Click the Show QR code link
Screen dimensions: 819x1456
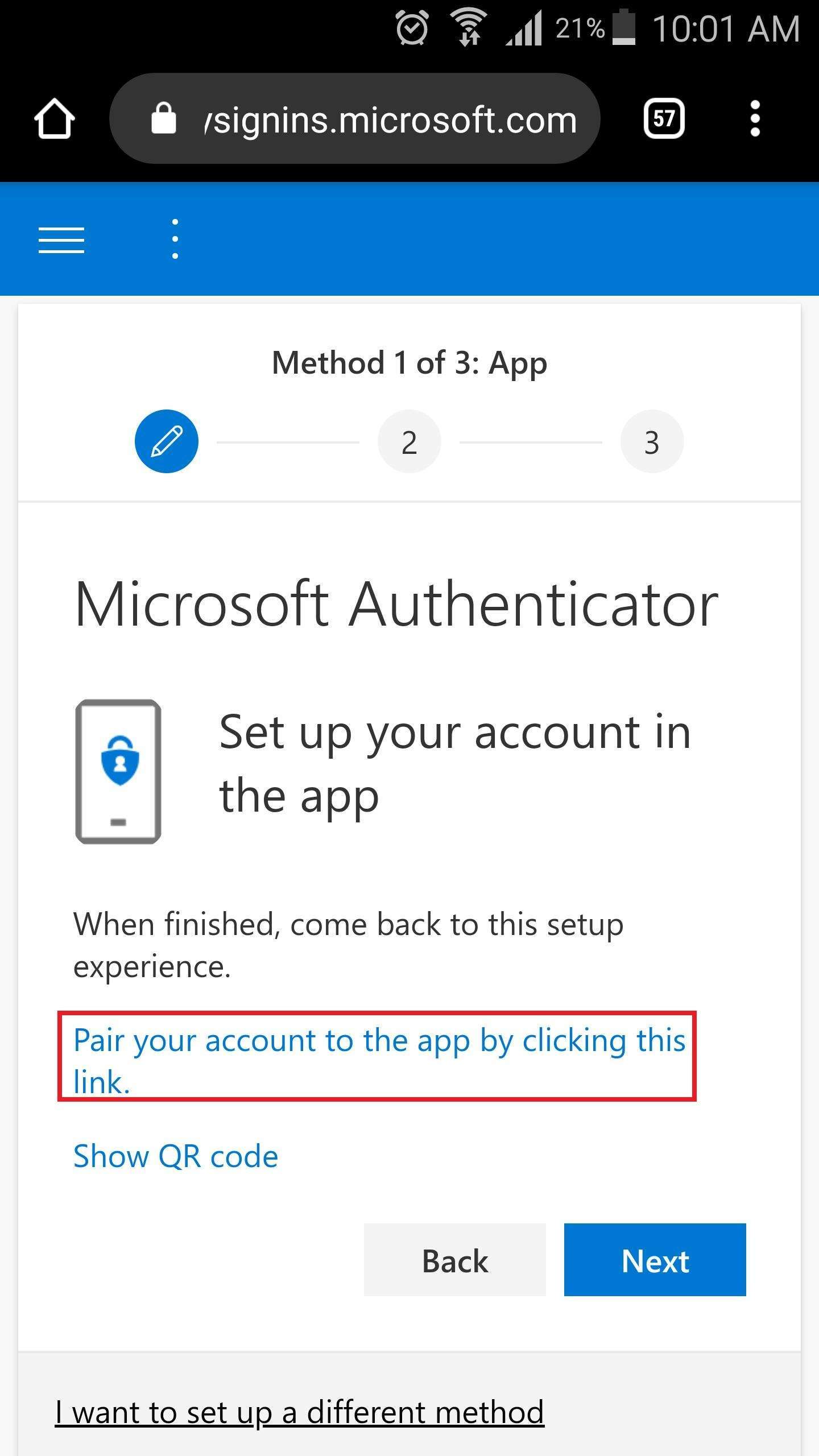click(x=176, y=1156)
